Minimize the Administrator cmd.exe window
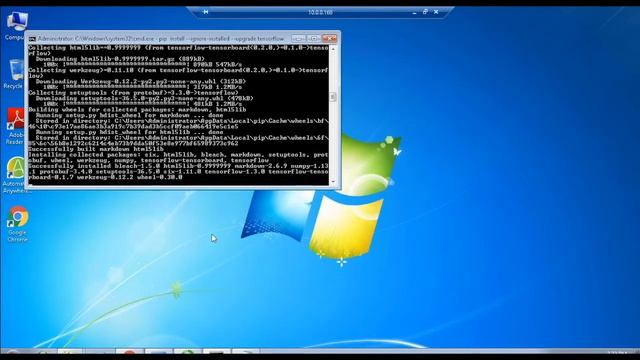 point(298,38)
